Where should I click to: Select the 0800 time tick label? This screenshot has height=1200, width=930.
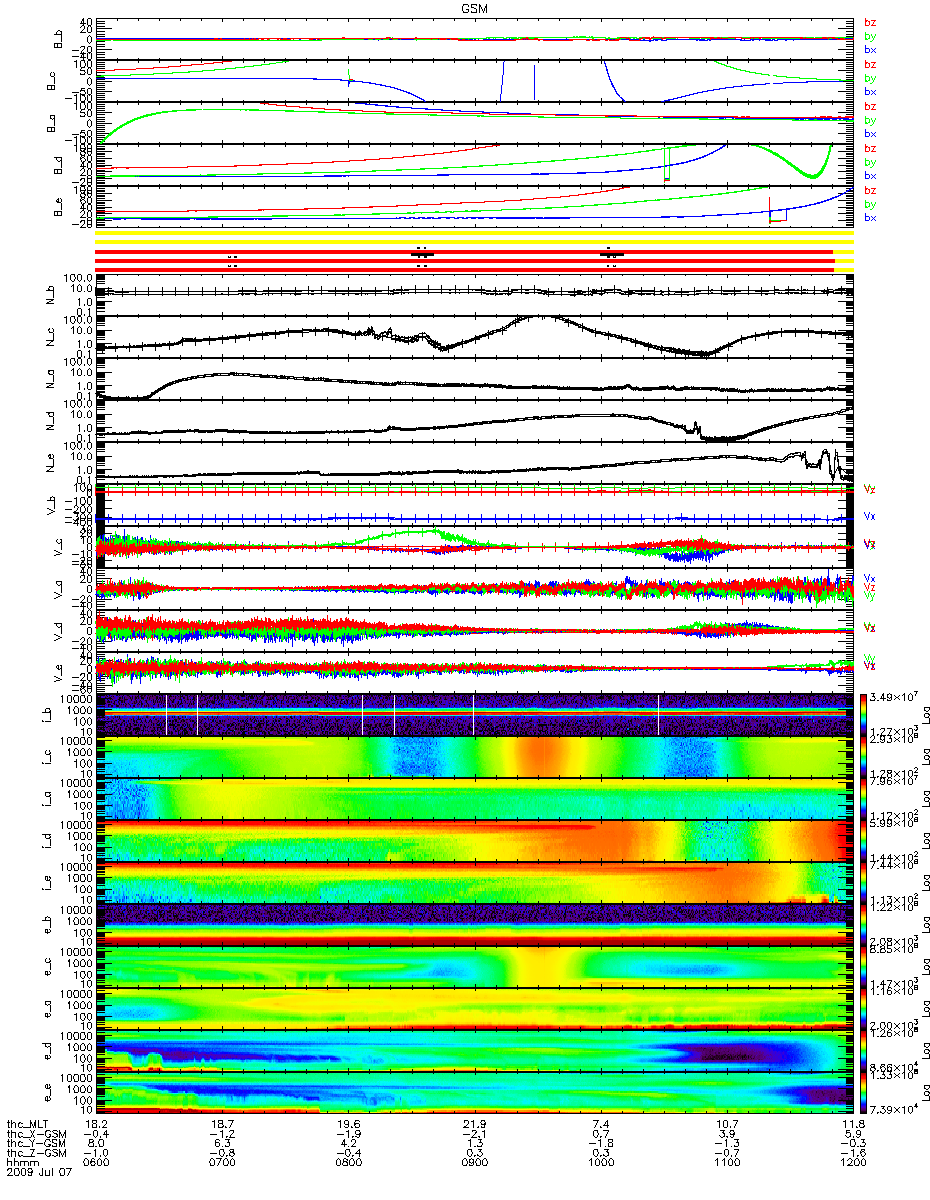point(348,1164)
